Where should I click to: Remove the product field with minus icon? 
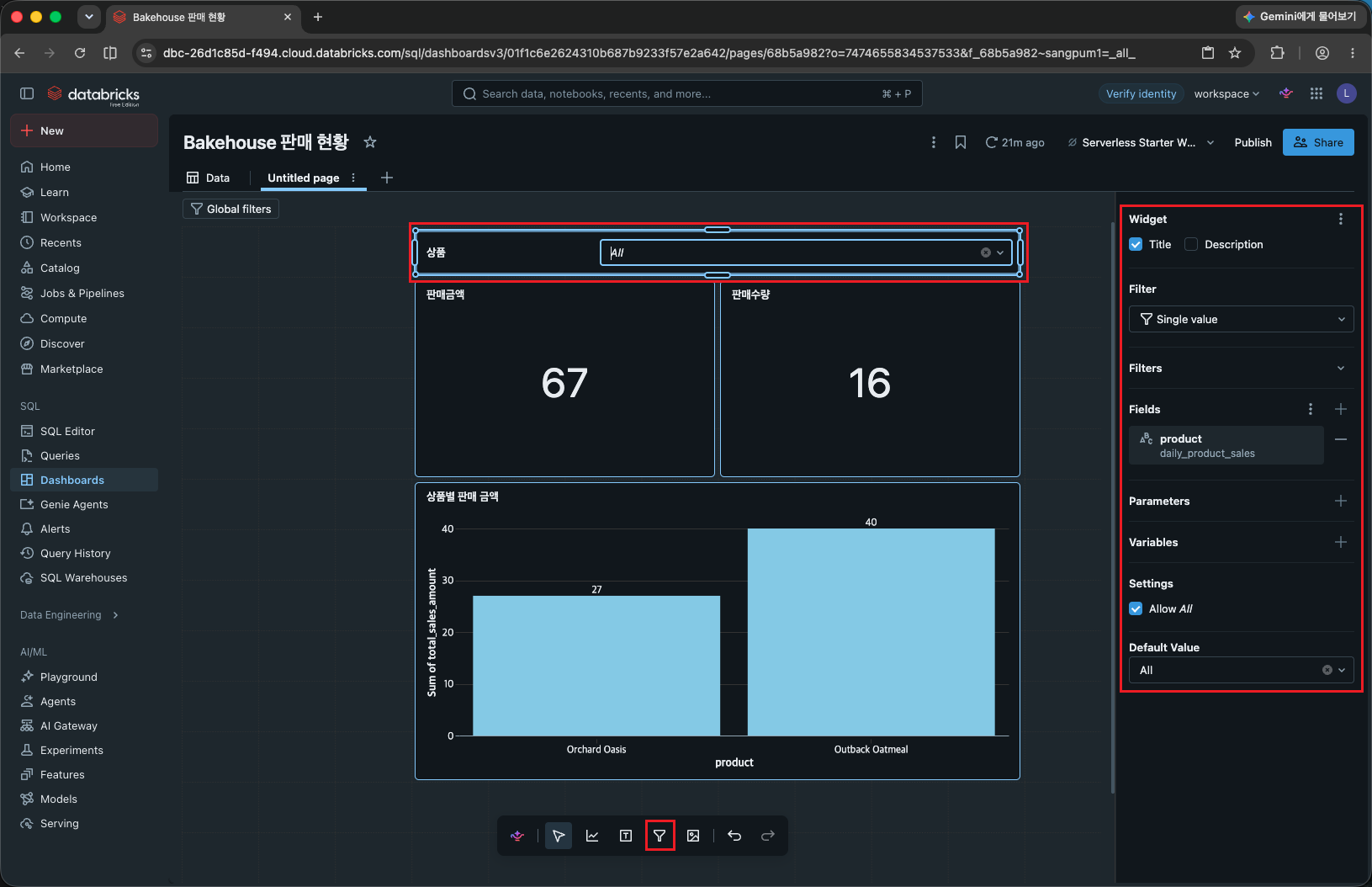pos(1341,439)
